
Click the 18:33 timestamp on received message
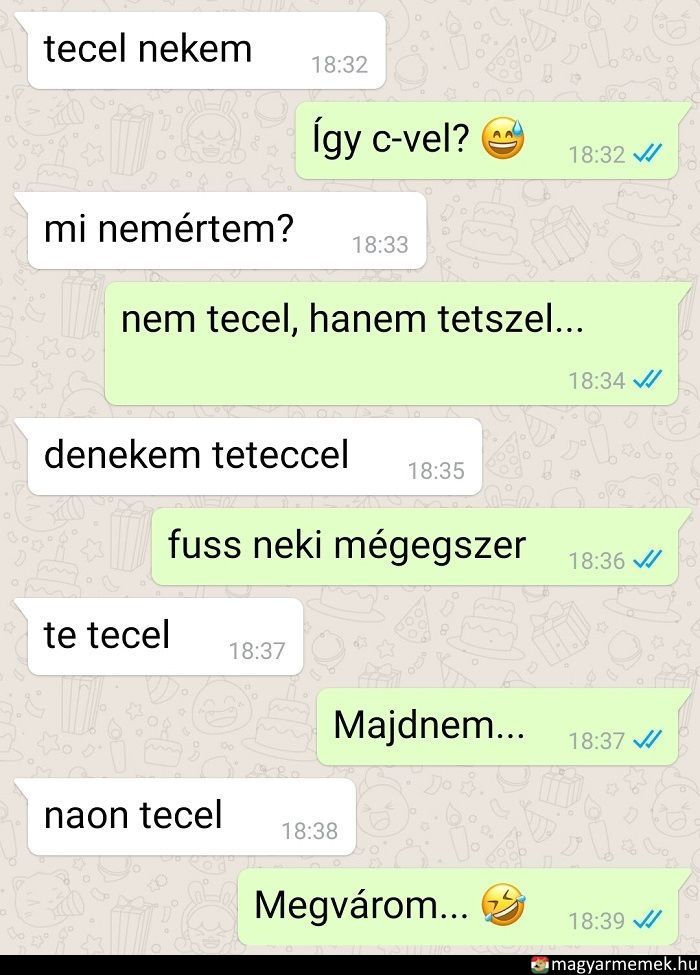coord(380,244)
